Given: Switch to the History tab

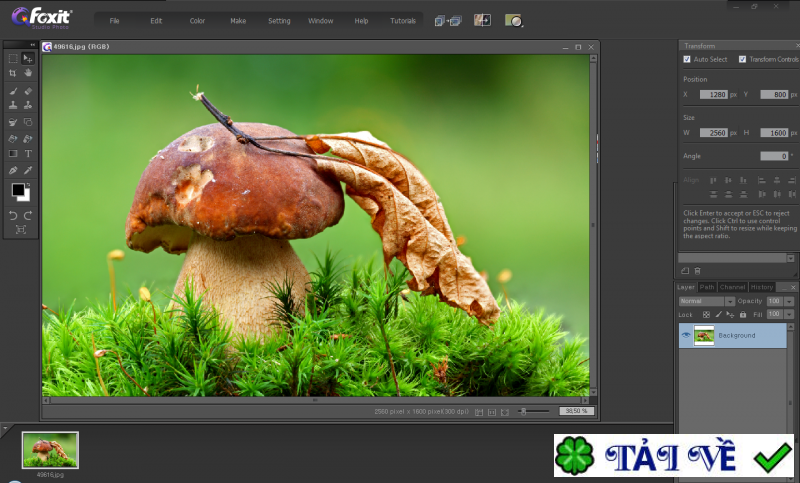Looking at the screenshot, I should 762,287.
